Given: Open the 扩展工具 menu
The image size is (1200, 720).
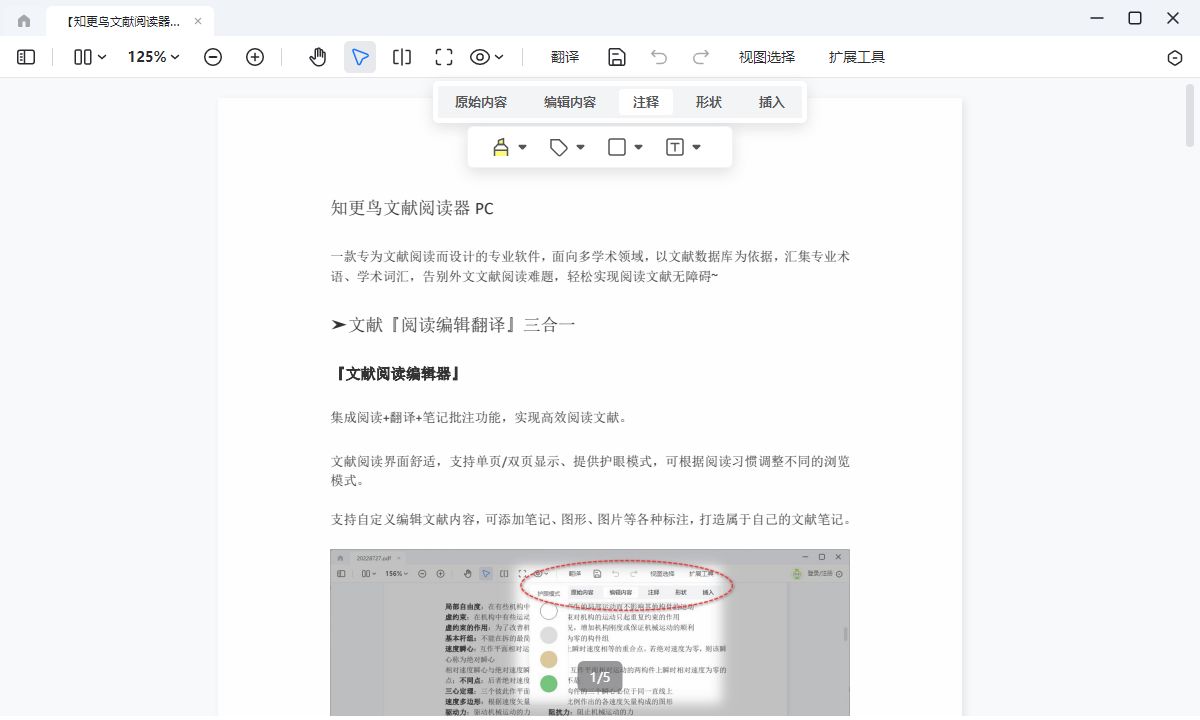Looking at the screenshot, I should [857, 57].
